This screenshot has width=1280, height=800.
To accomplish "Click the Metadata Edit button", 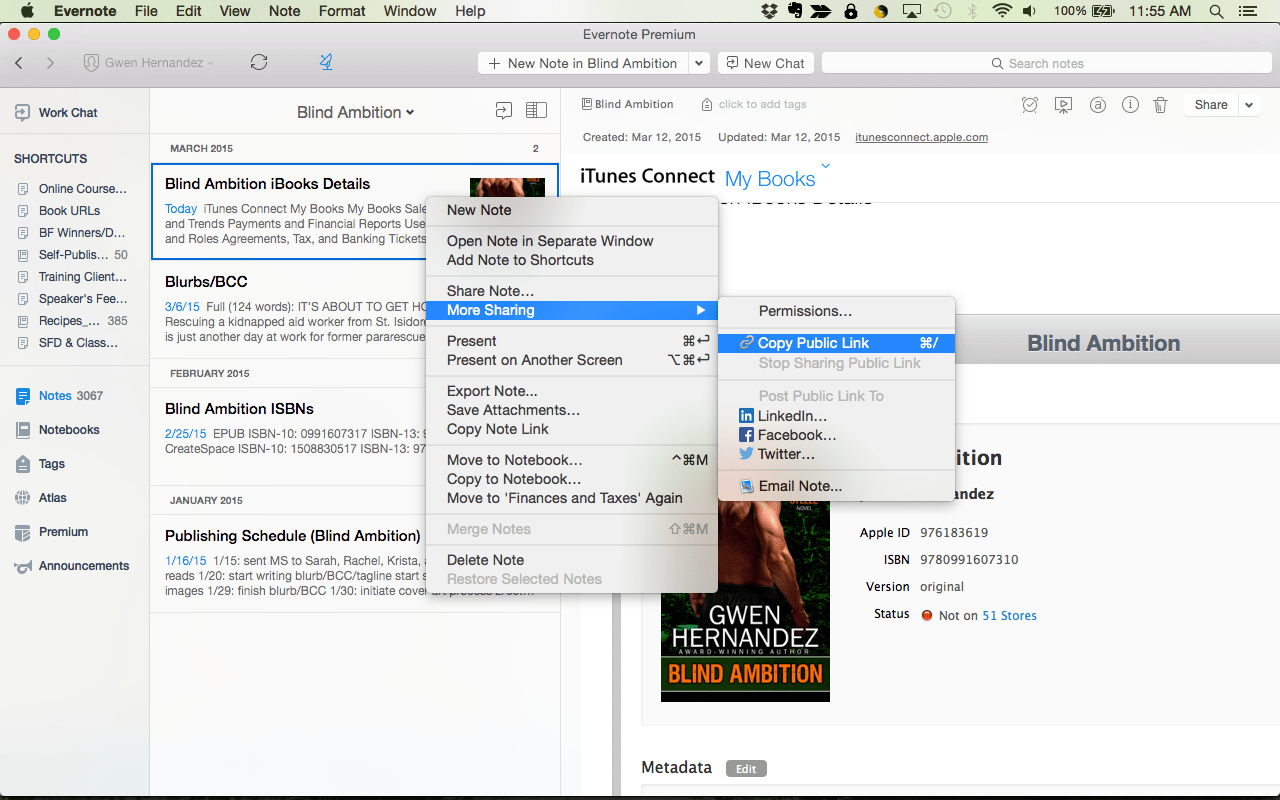I will pos(746,769).
